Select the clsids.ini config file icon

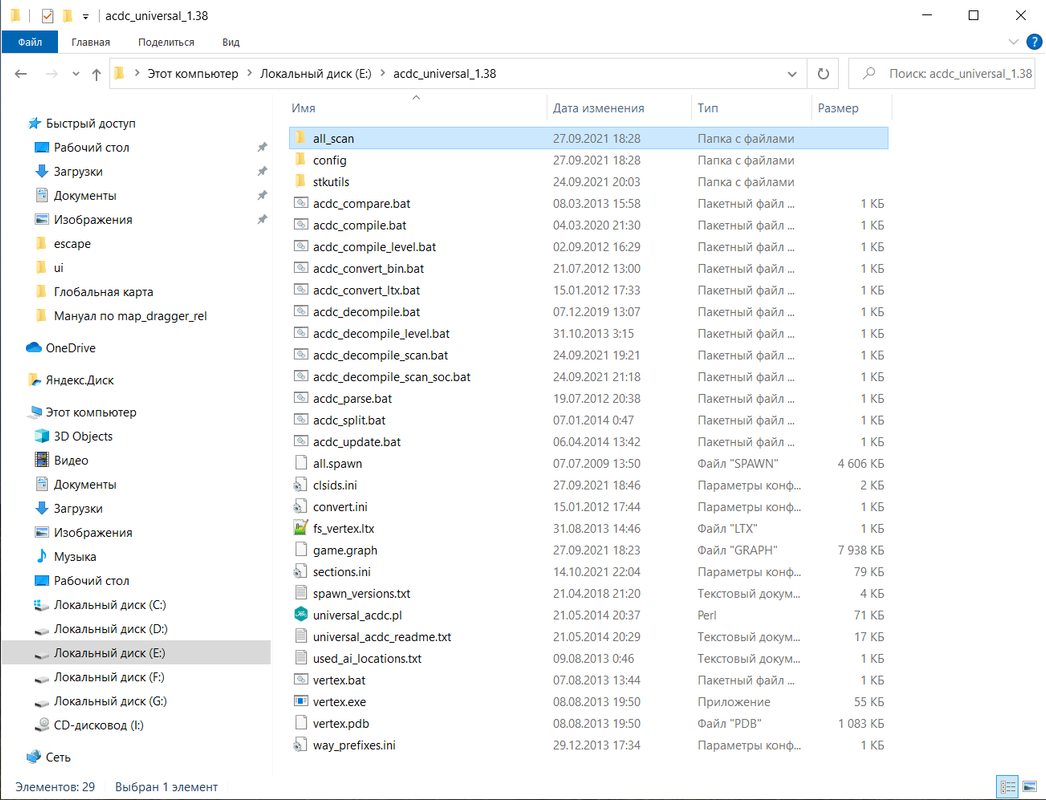point(301,485)
